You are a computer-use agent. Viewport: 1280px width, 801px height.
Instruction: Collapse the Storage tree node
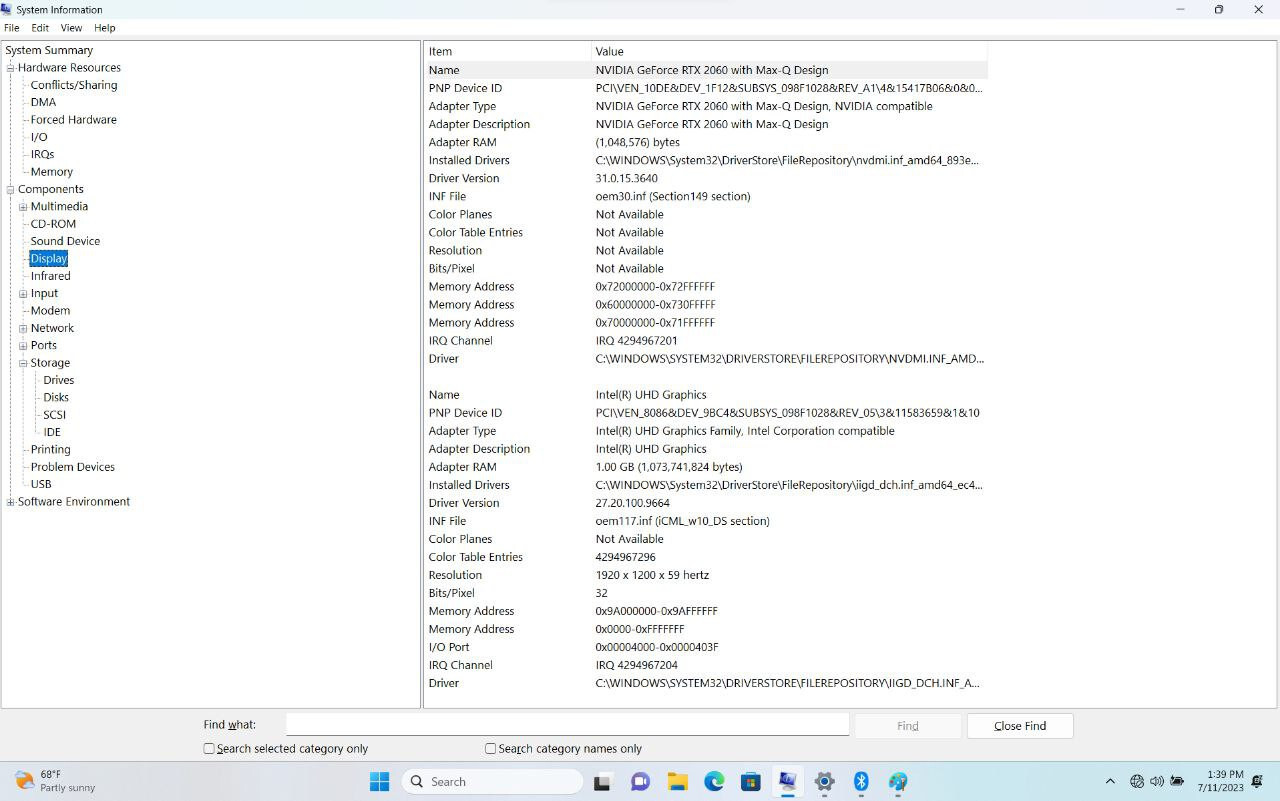point(23,363)
